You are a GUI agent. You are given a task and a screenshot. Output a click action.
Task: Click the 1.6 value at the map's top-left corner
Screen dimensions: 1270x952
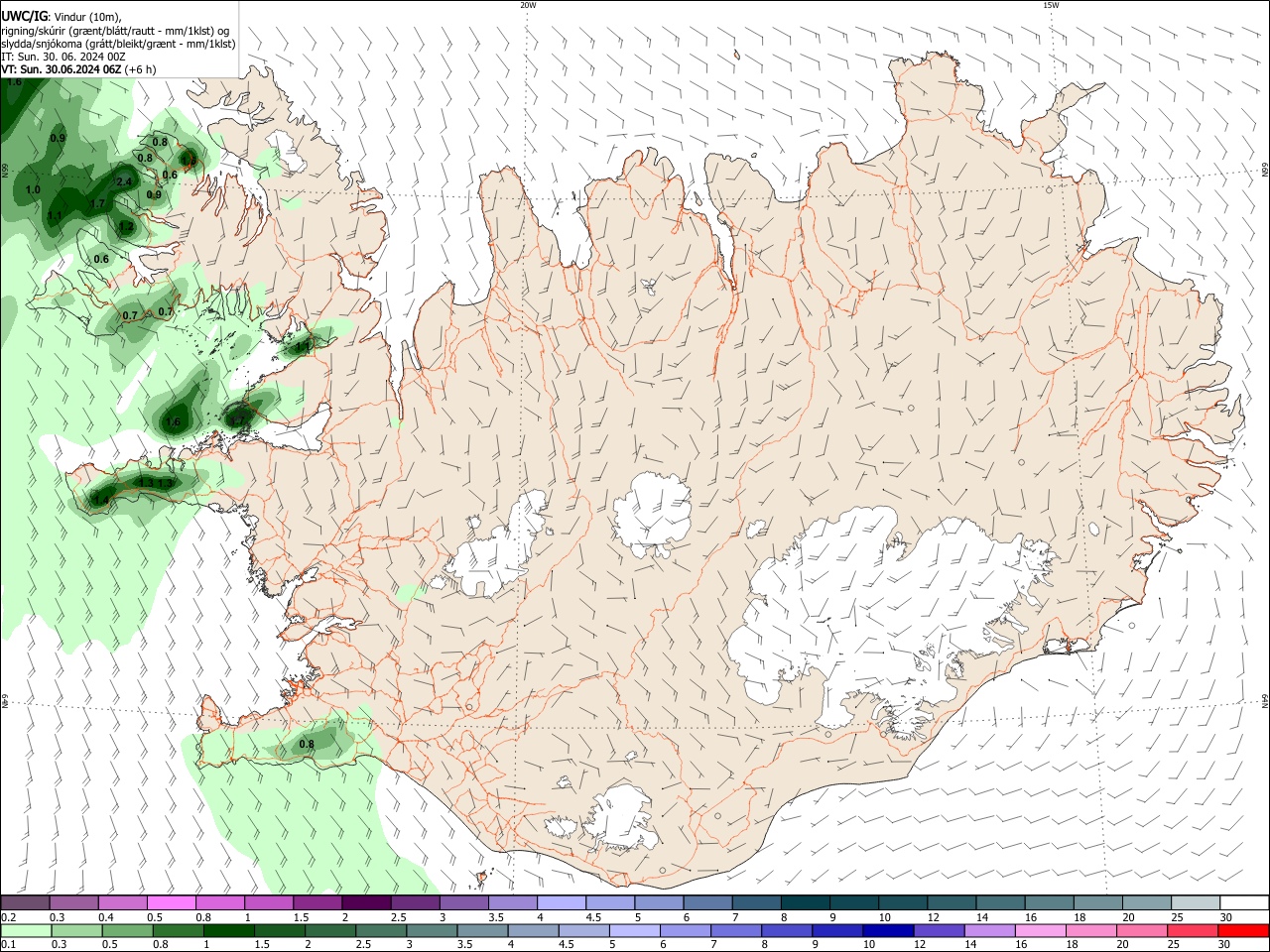[x=14, y=82]
